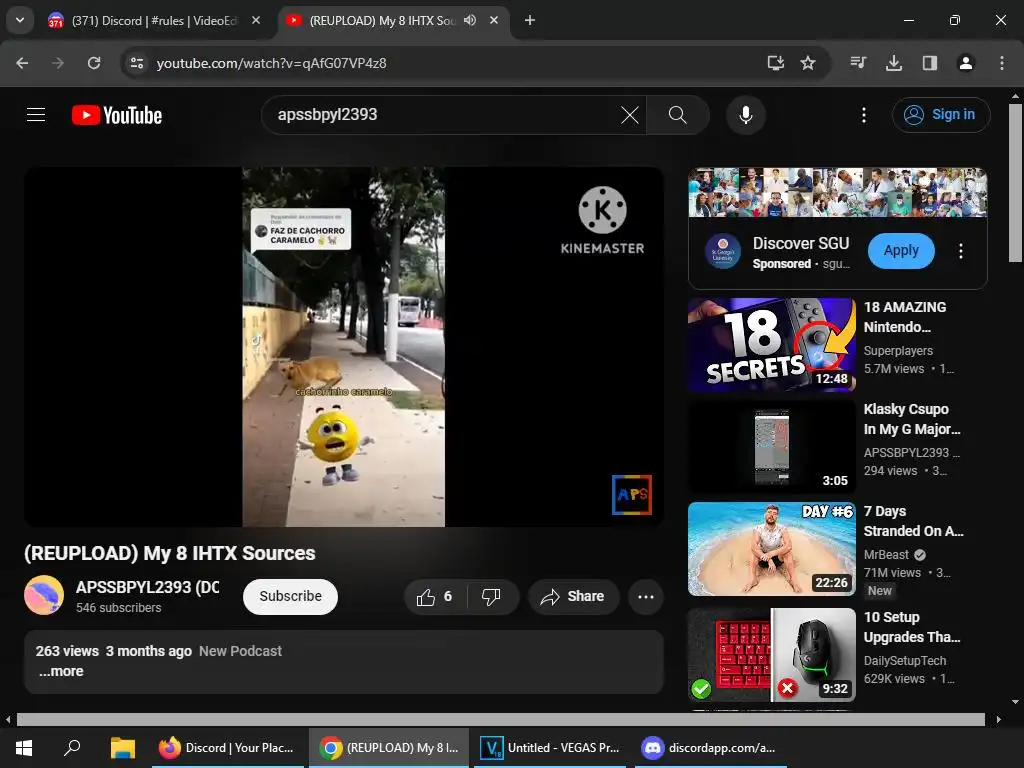Dislike the video with thumbs down
Screen dimensions: 1024x768
[492, 596]
